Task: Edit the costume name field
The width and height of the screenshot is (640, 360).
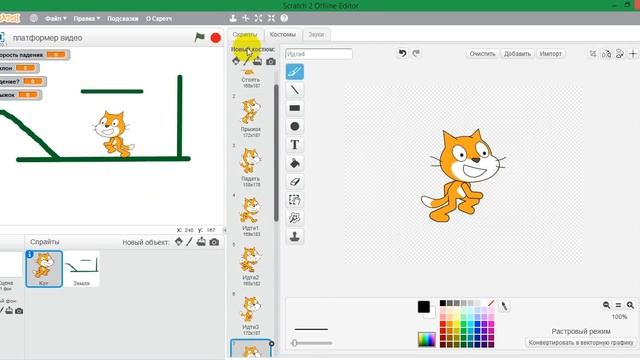Action: 319,54
